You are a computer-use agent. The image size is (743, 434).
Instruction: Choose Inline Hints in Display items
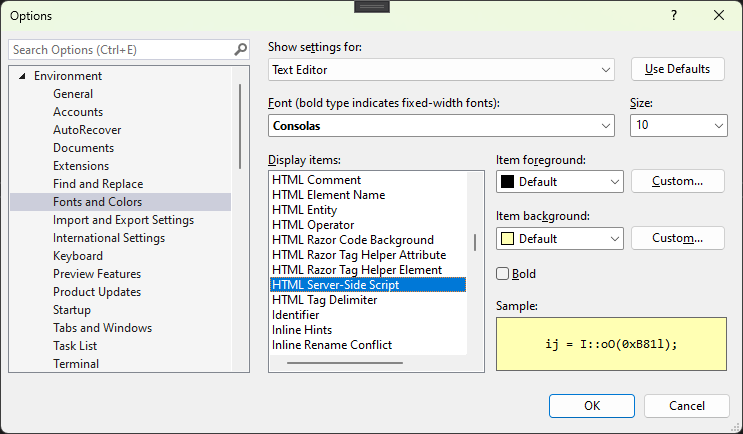coord(302,330)
